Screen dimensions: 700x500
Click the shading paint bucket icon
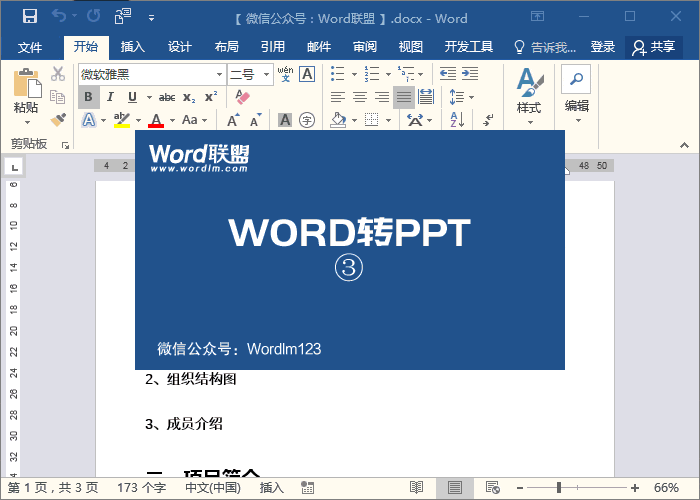[338, 120]
